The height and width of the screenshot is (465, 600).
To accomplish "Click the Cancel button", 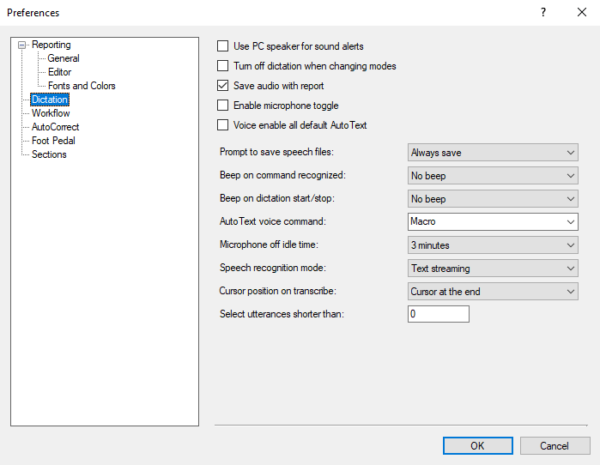I will pos(553,445).
